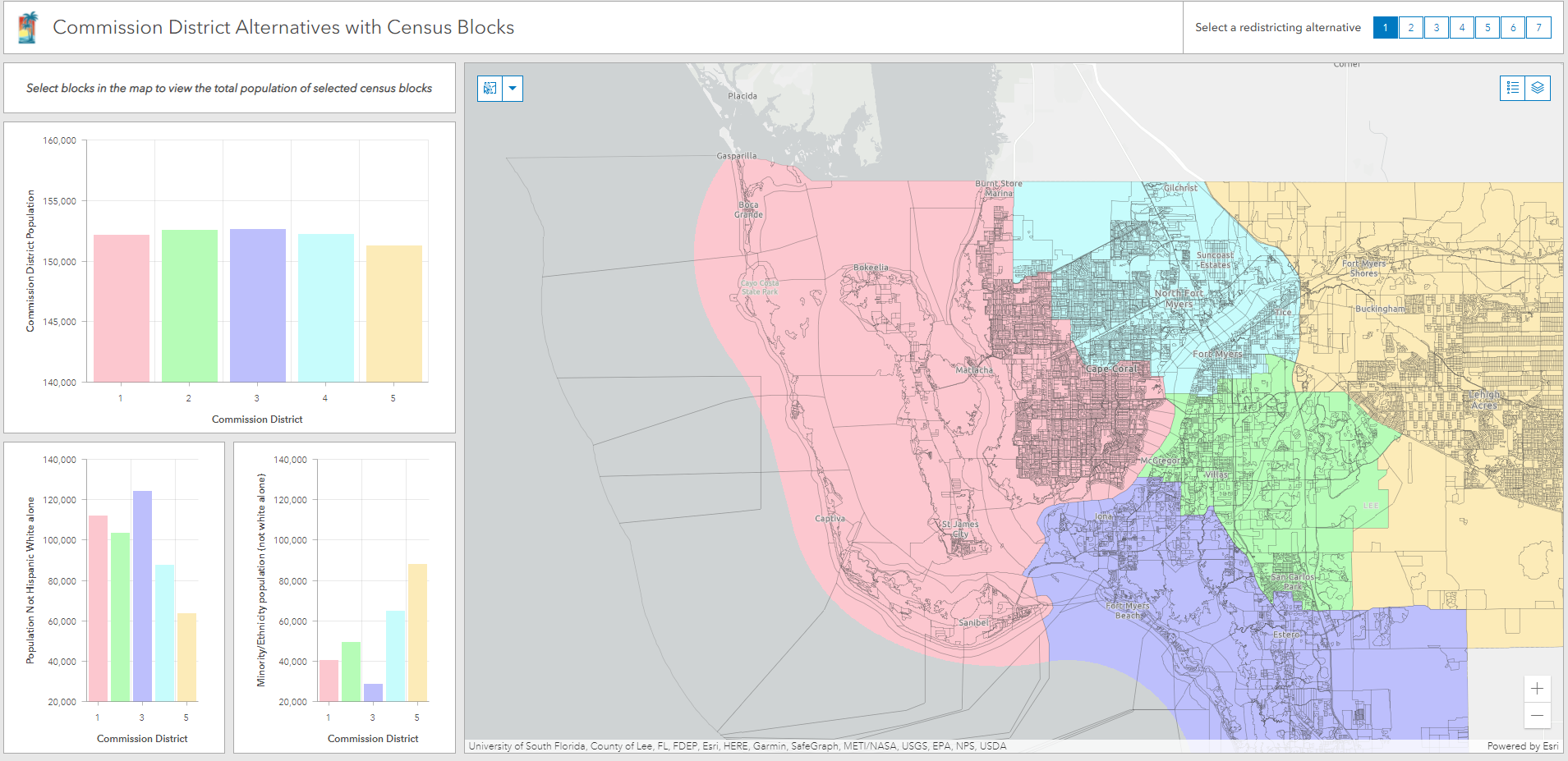The image size is (1568, 761).
Task: Activate the map feature selection tool
Action: [490, 89]
